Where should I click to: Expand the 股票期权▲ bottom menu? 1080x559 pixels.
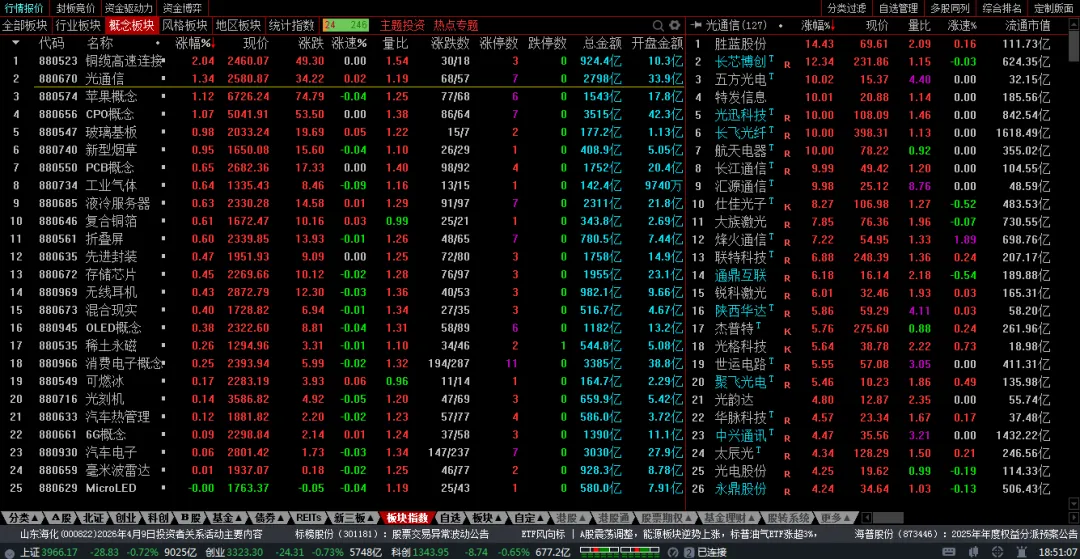tap(665, 518)
